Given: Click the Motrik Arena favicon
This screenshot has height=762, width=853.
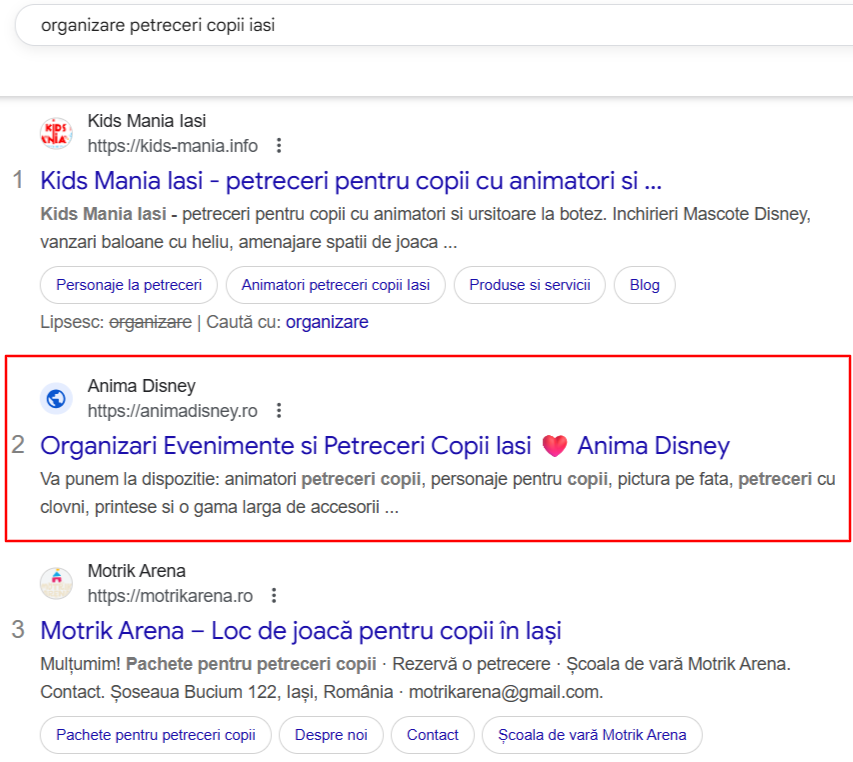Looking at the screenshot, I should (x=56, y=584).
